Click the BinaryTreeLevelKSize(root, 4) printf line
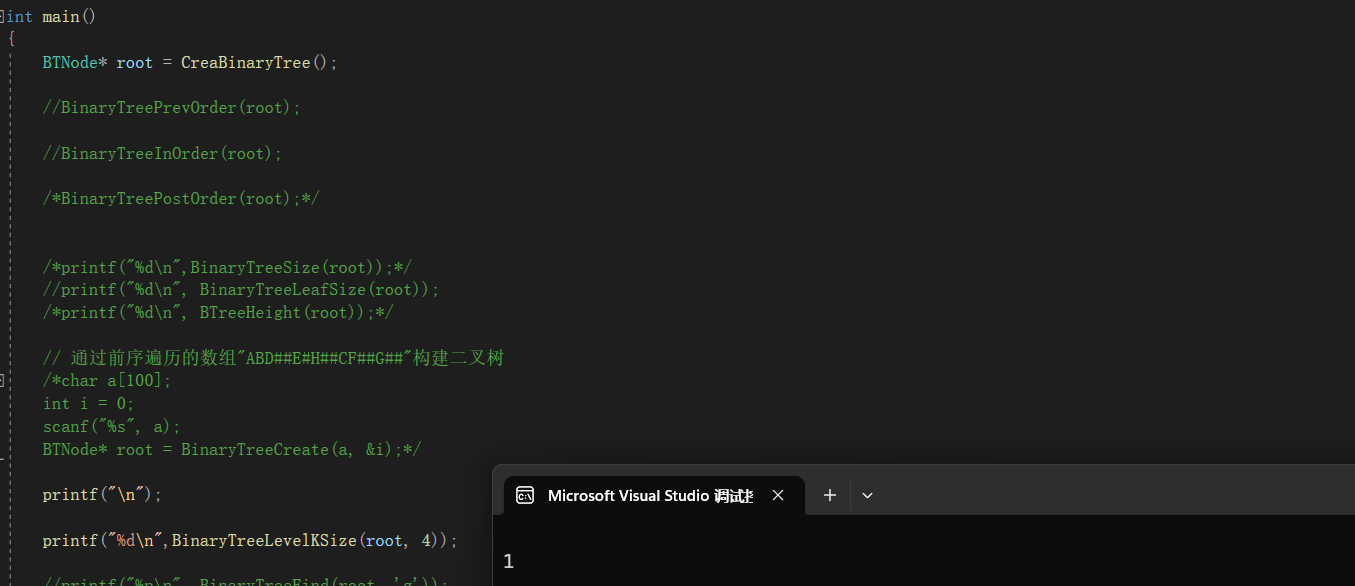Image resolution: width=1355 pixels, height=586 pixels. coord(250,540)
